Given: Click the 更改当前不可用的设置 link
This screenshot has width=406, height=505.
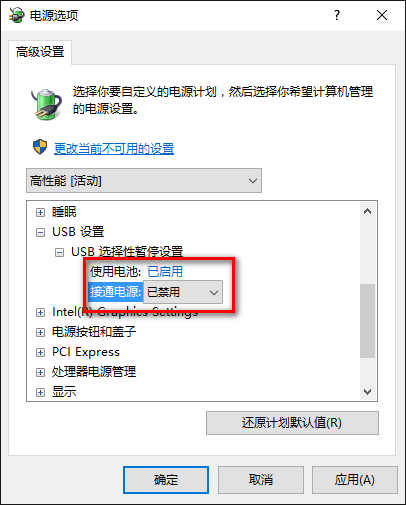Looking at the screenshot, I should (x=114, y=148).
